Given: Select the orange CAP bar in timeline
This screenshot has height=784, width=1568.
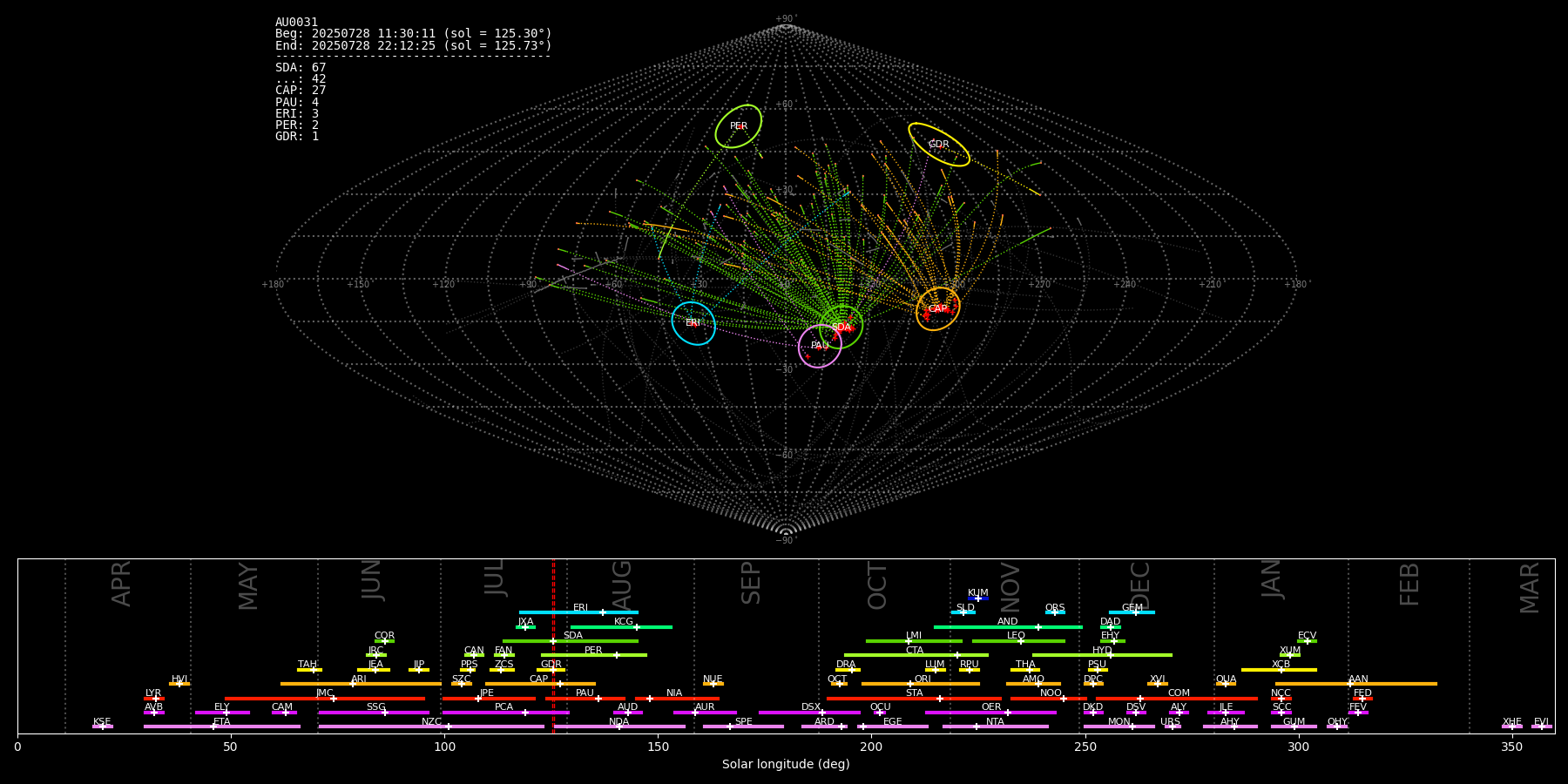Looking at the screenshot, I should 540,684.
